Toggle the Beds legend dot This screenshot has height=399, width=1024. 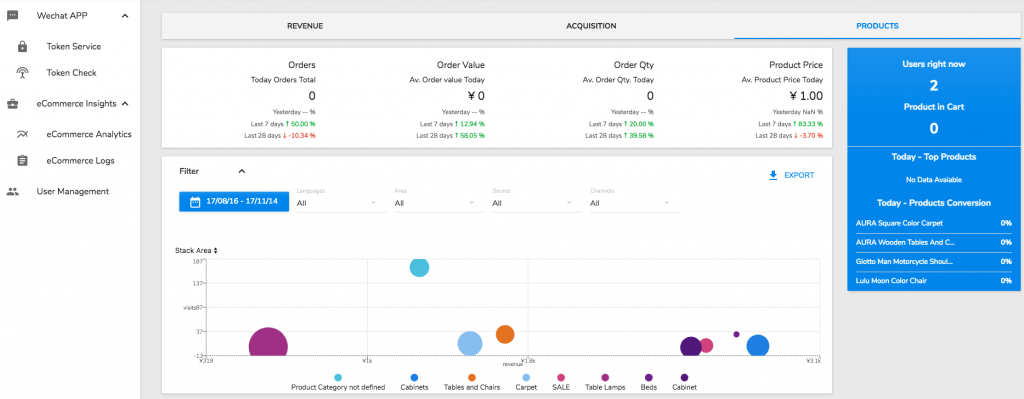pyautogui.click(x=648, y=377)
